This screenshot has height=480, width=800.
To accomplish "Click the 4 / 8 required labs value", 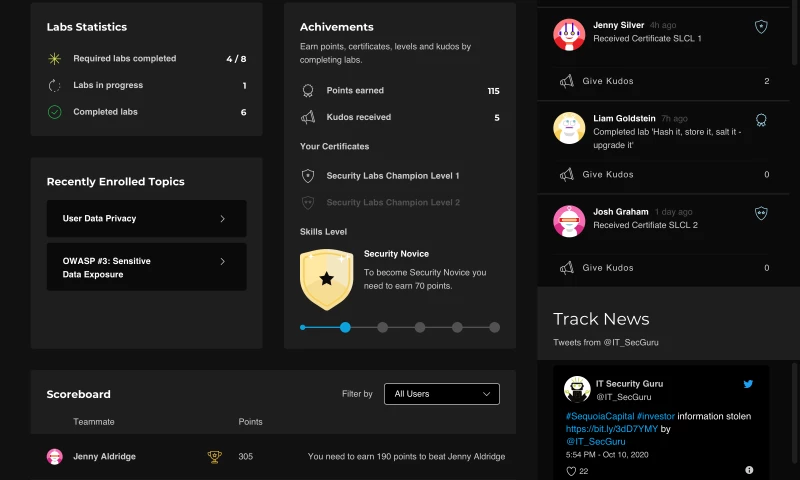I will [236, 59].
